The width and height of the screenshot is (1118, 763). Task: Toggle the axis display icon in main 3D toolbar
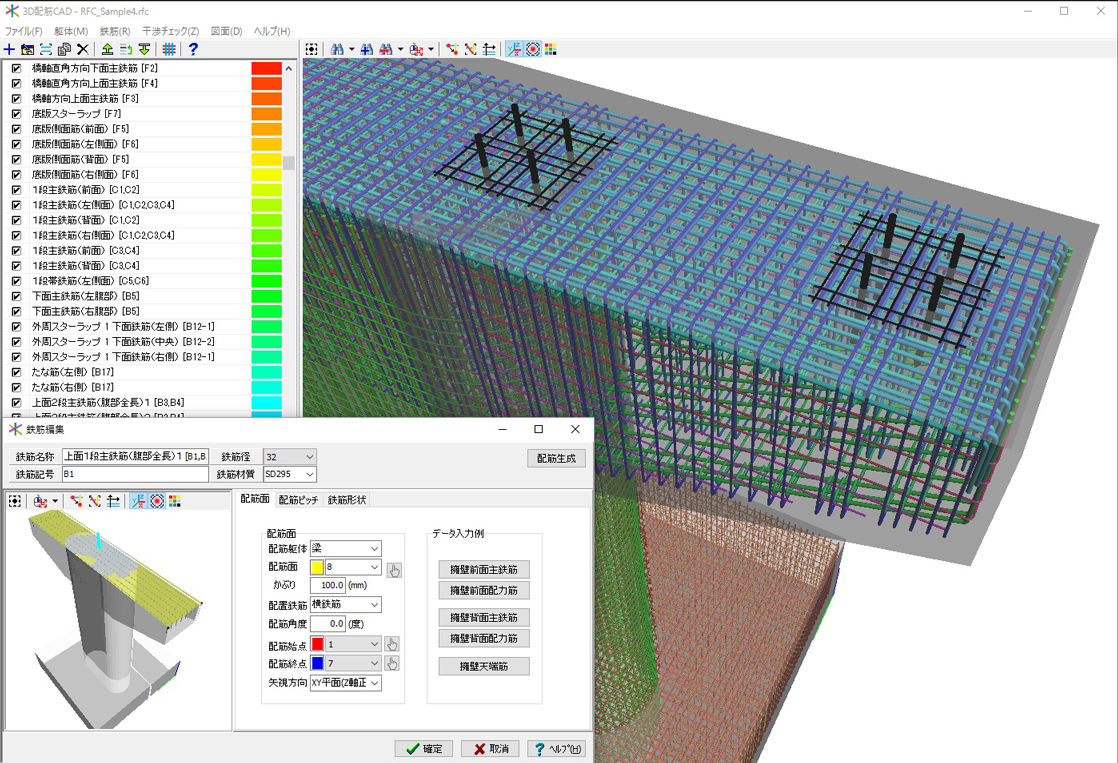click(514, 49)
